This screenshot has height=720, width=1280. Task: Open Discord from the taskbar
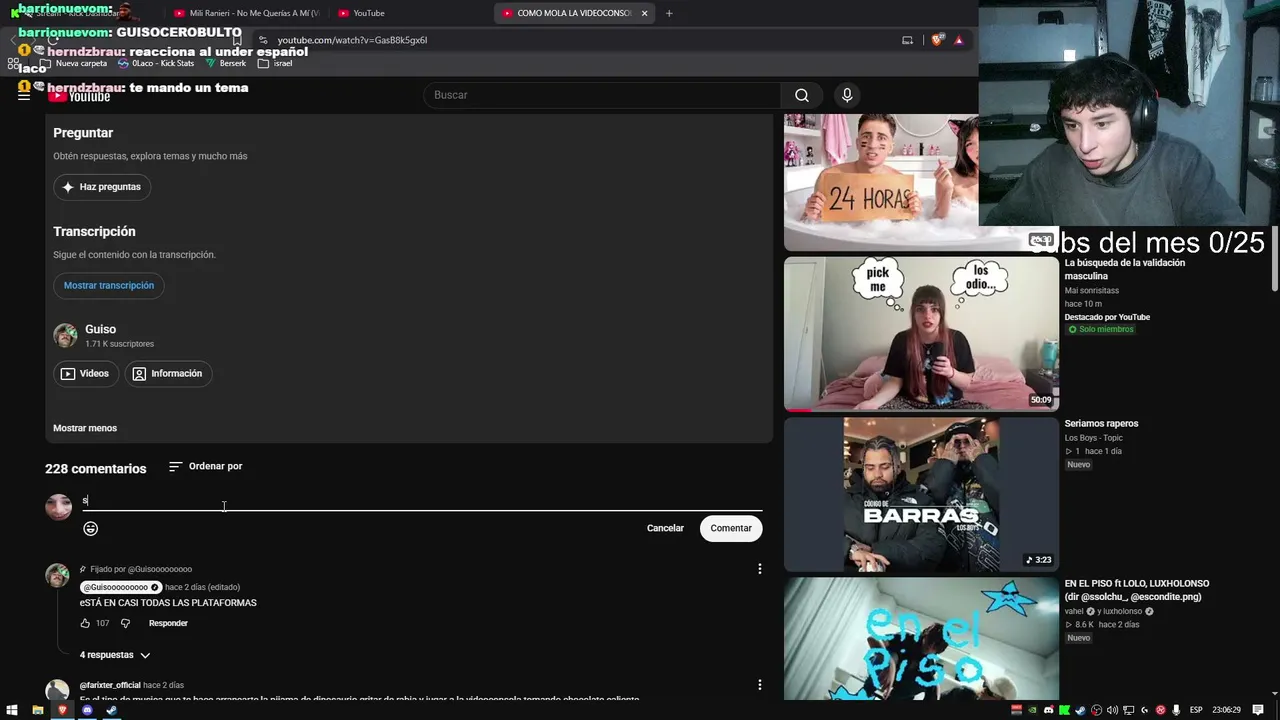87,710
